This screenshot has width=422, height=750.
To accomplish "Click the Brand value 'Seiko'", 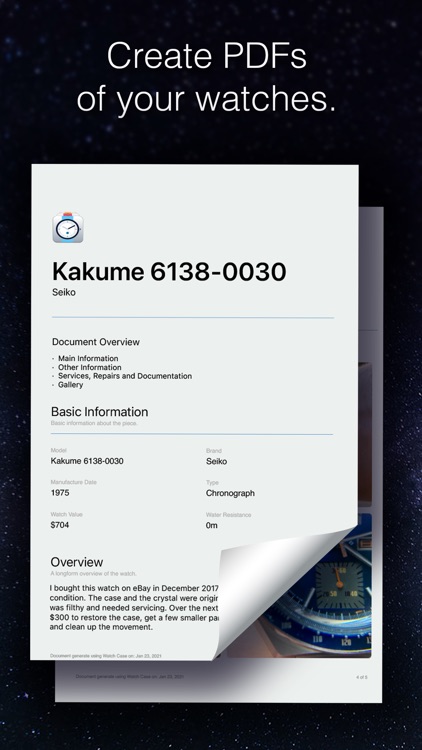I will (x=216, y=462).
